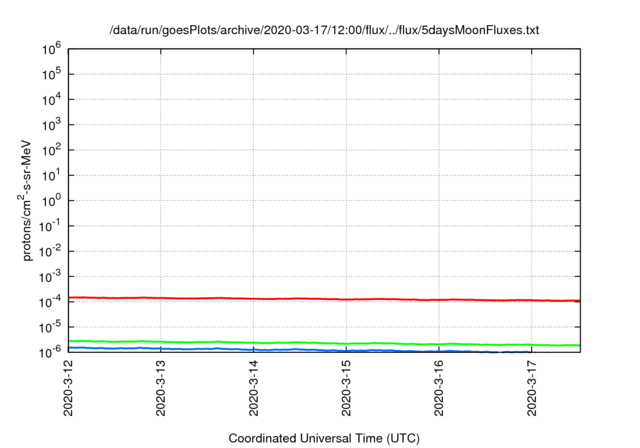Select the x-axis label 2020-3-12
Viewport: 640px width, 448px height.
68,388
